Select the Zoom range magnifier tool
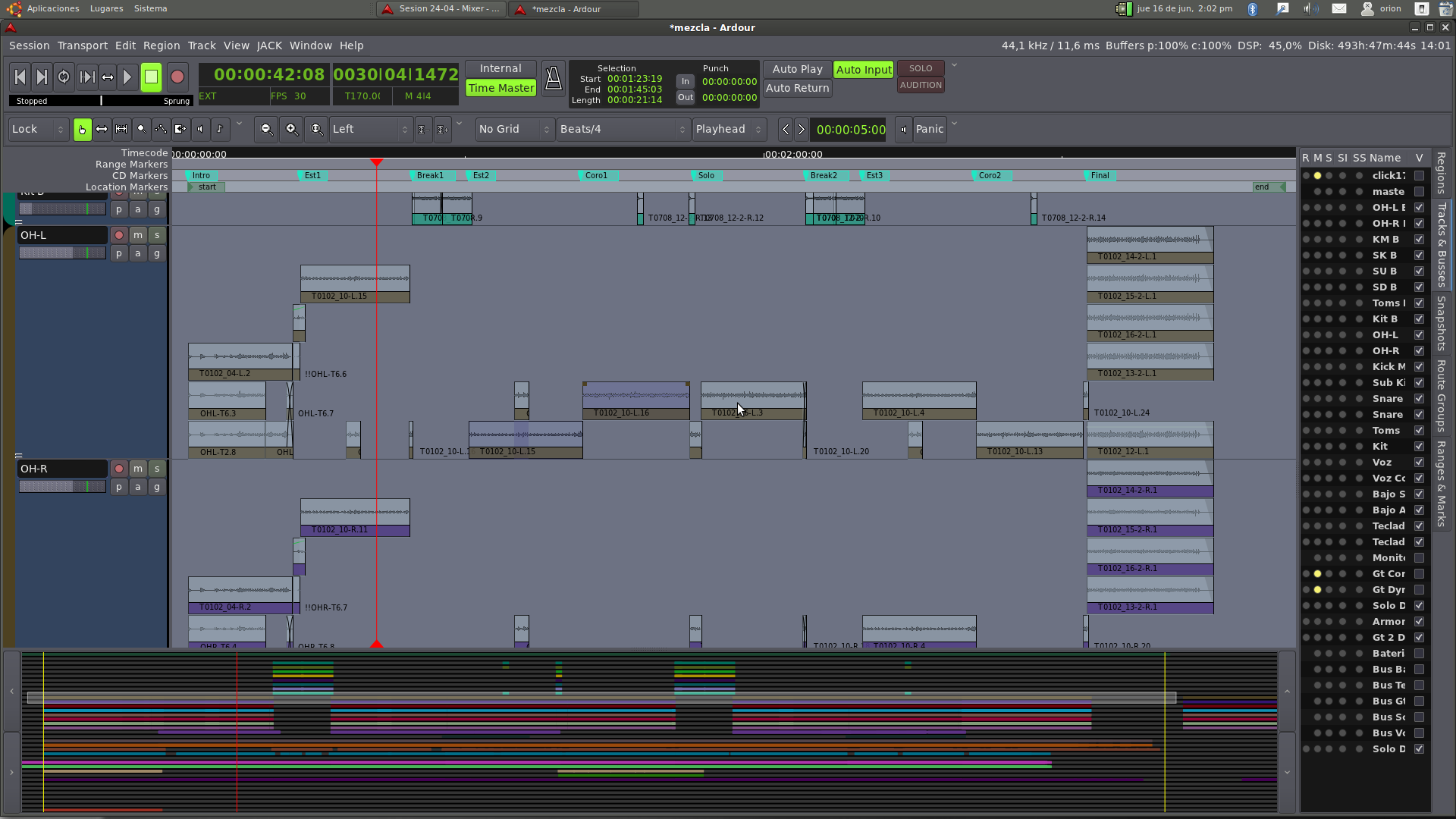1456x819 pixels. 141,130
